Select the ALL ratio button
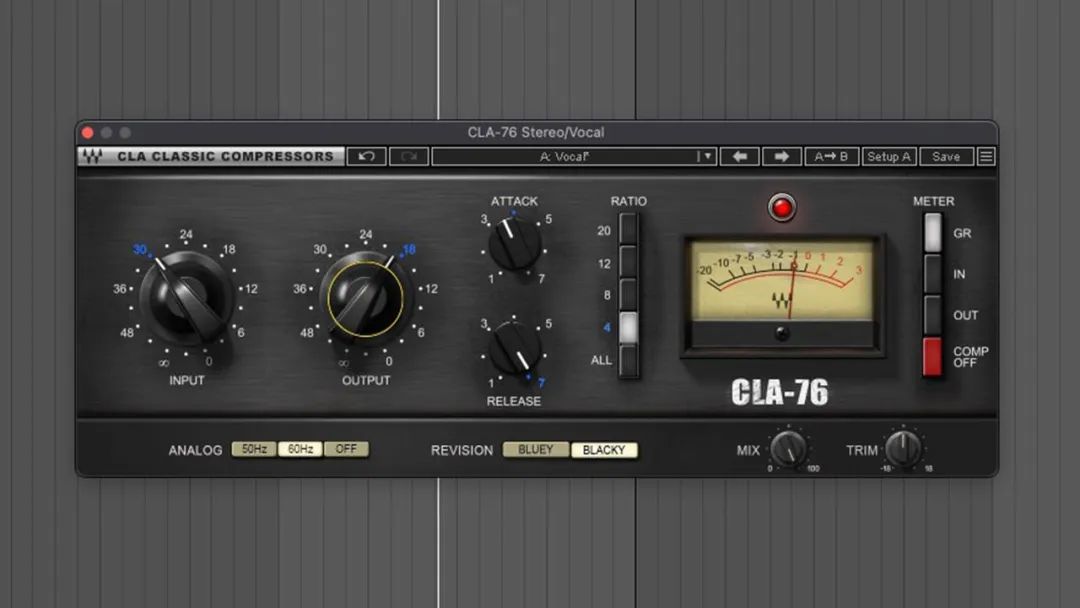Screen dimensions: 1080x608 point(628,360)
